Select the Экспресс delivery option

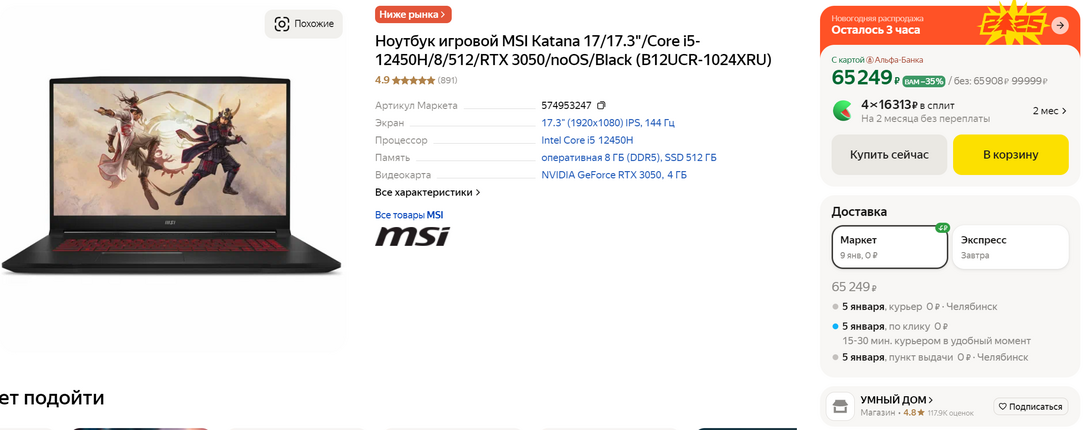pyautogui.click(x=1010, y=247)
